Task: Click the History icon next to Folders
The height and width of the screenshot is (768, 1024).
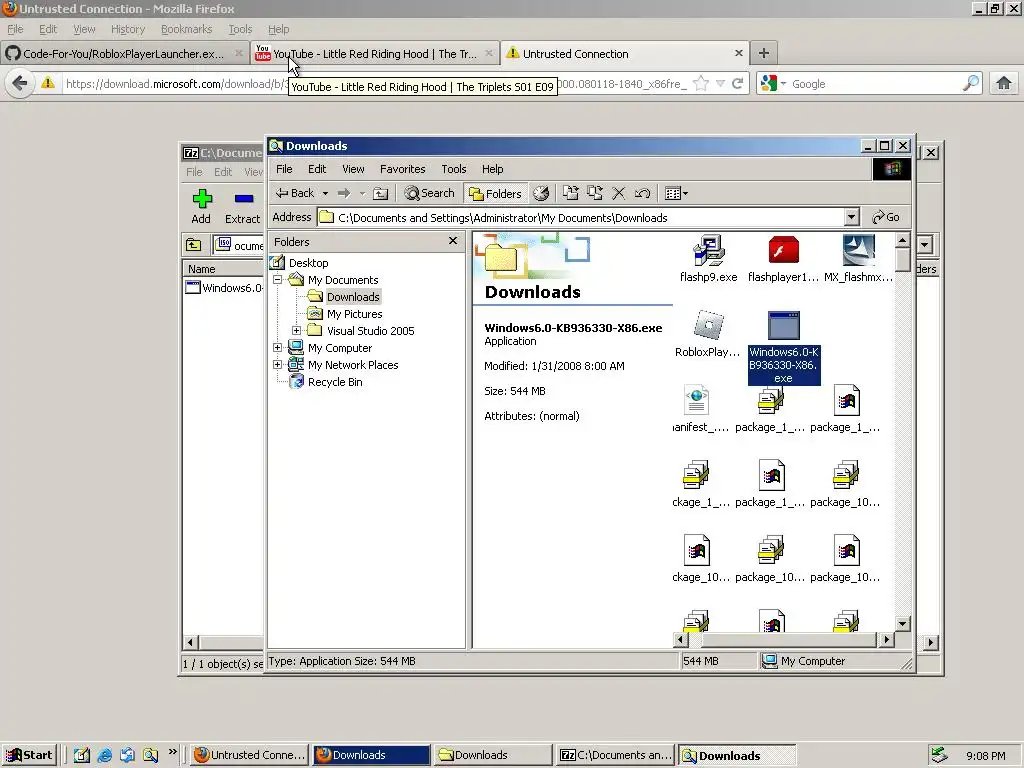Action: tap(541, 193)
